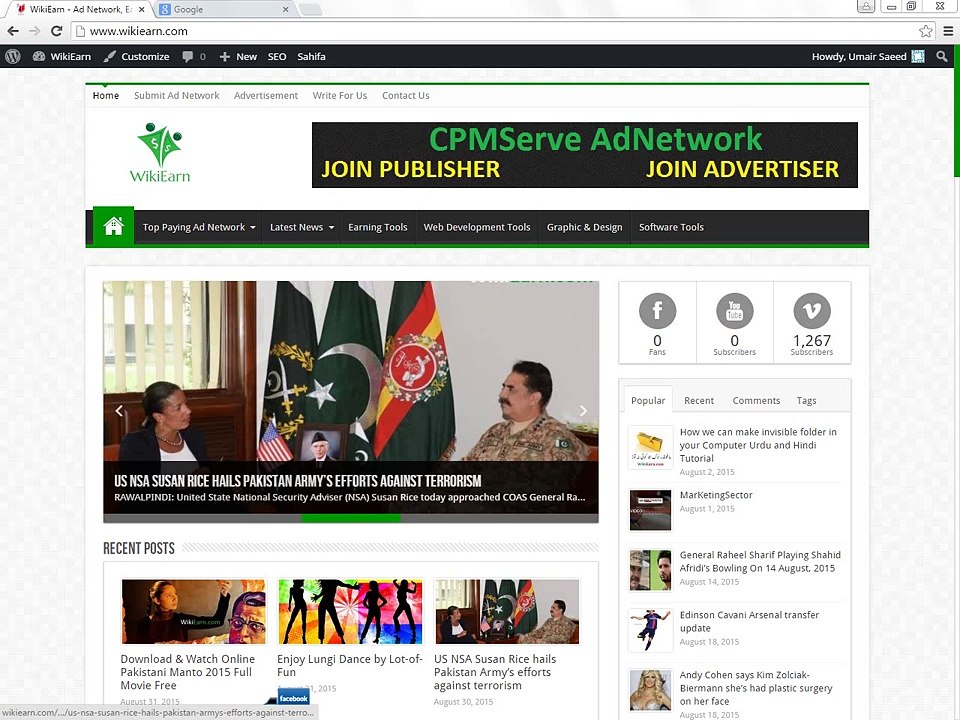
Task: Open the Graphic & Design menu item
Action: point(585,227)
